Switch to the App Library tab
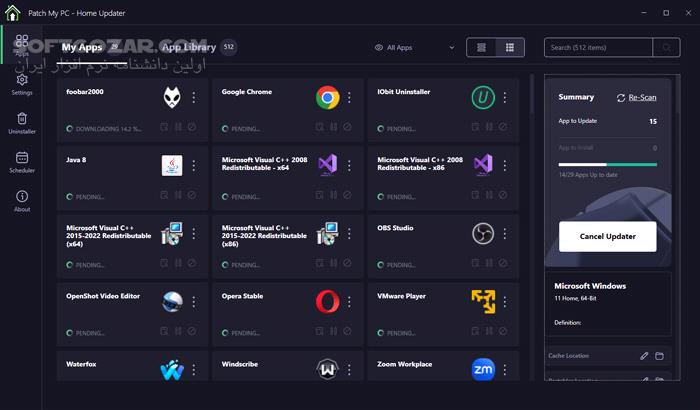 pyautogui.click(x=188, y=47)
